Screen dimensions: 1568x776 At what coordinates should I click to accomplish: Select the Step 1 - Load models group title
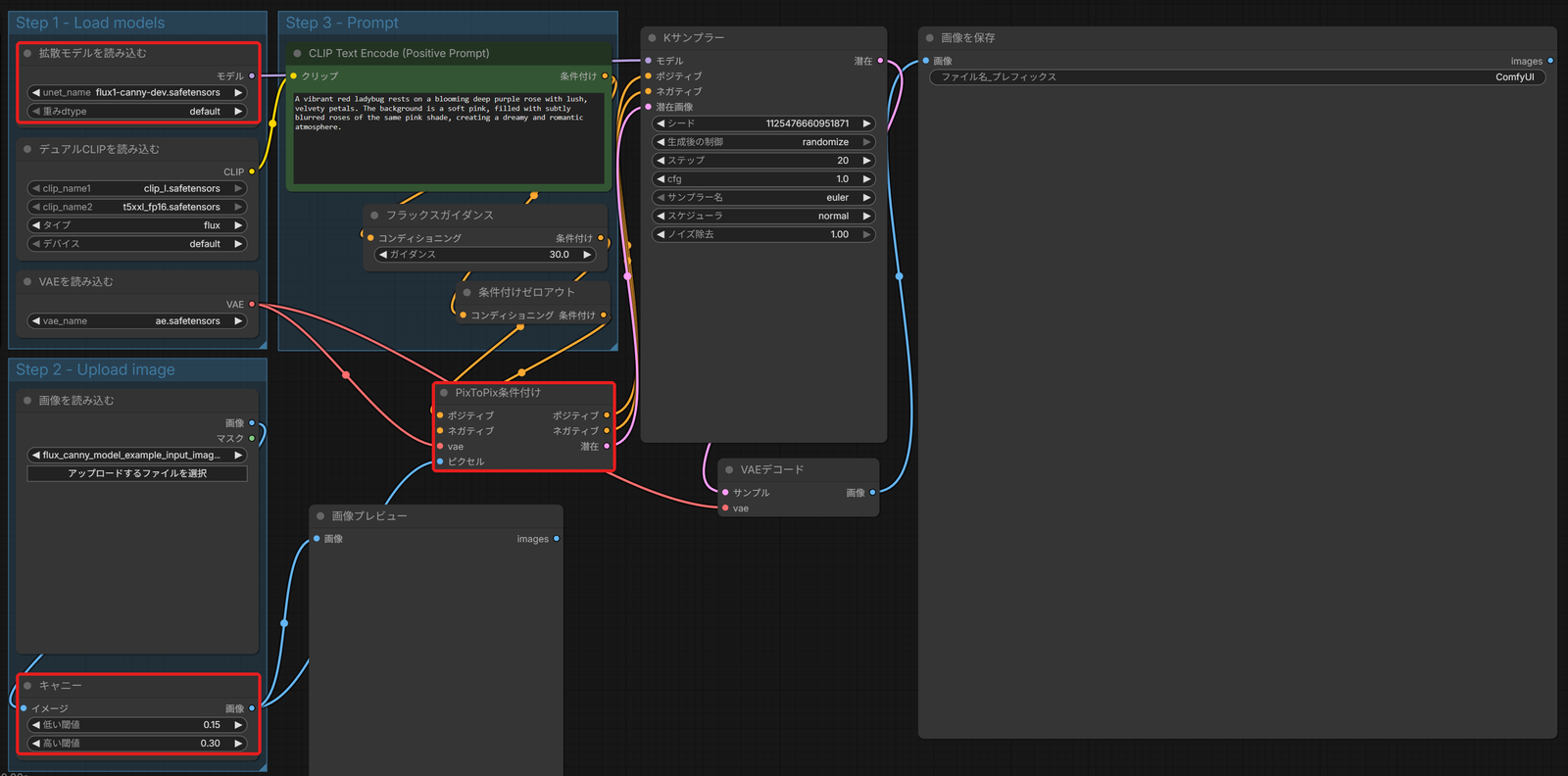(90, 23)
